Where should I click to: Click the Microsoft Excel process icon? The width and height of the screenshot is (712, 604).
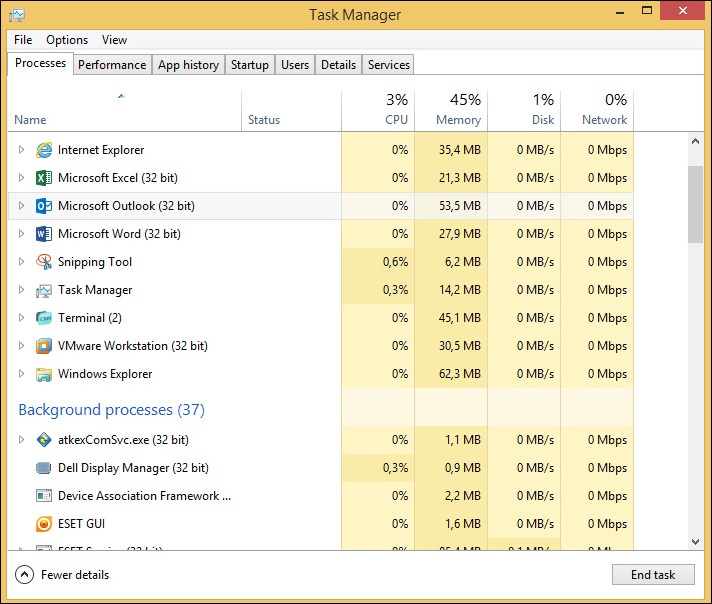(44, 178)
